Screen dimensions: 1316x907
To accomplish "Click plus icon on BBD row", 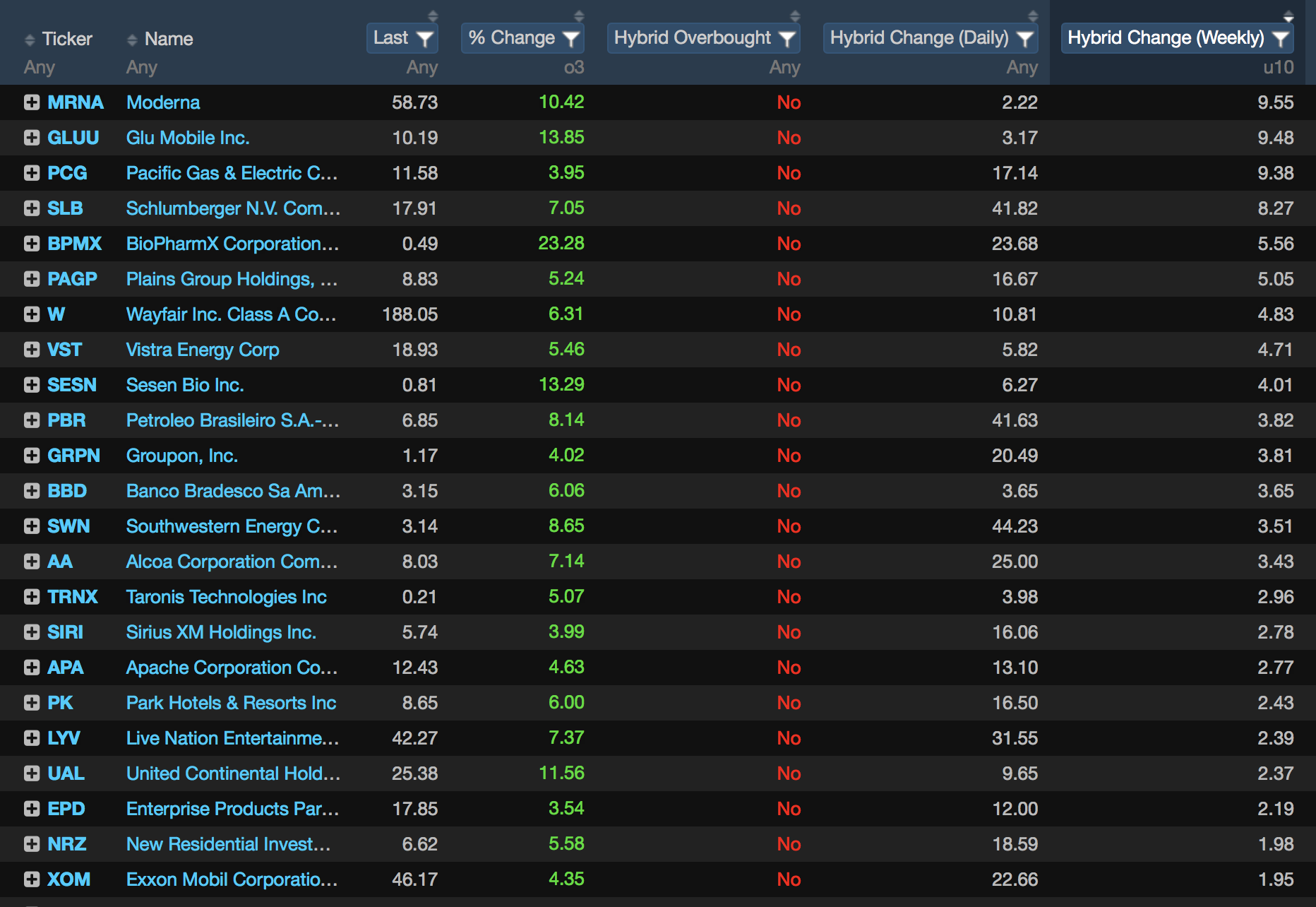I will (31, 491).
